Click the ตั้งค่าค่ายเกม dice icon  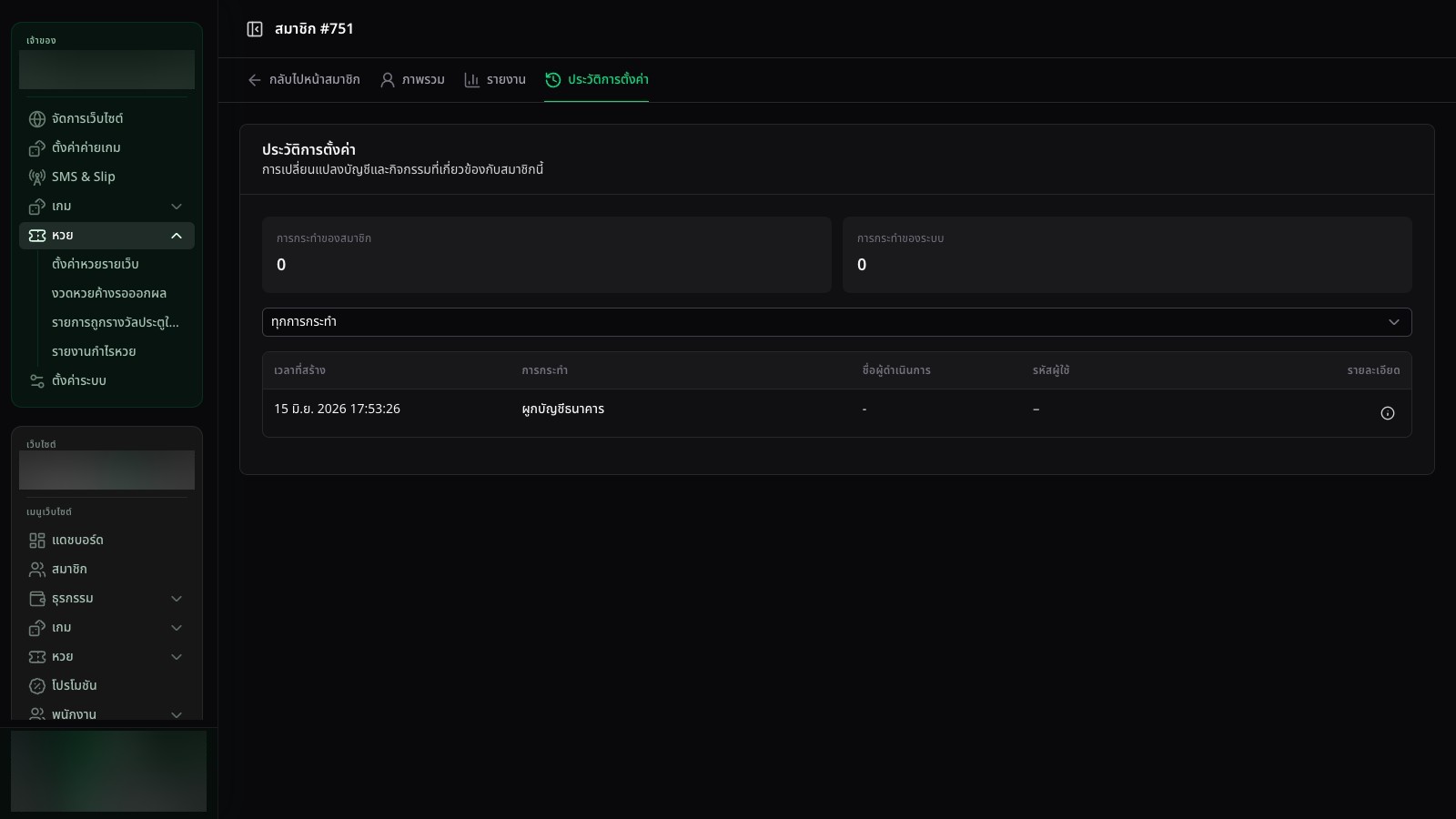[x=37, y=148]
